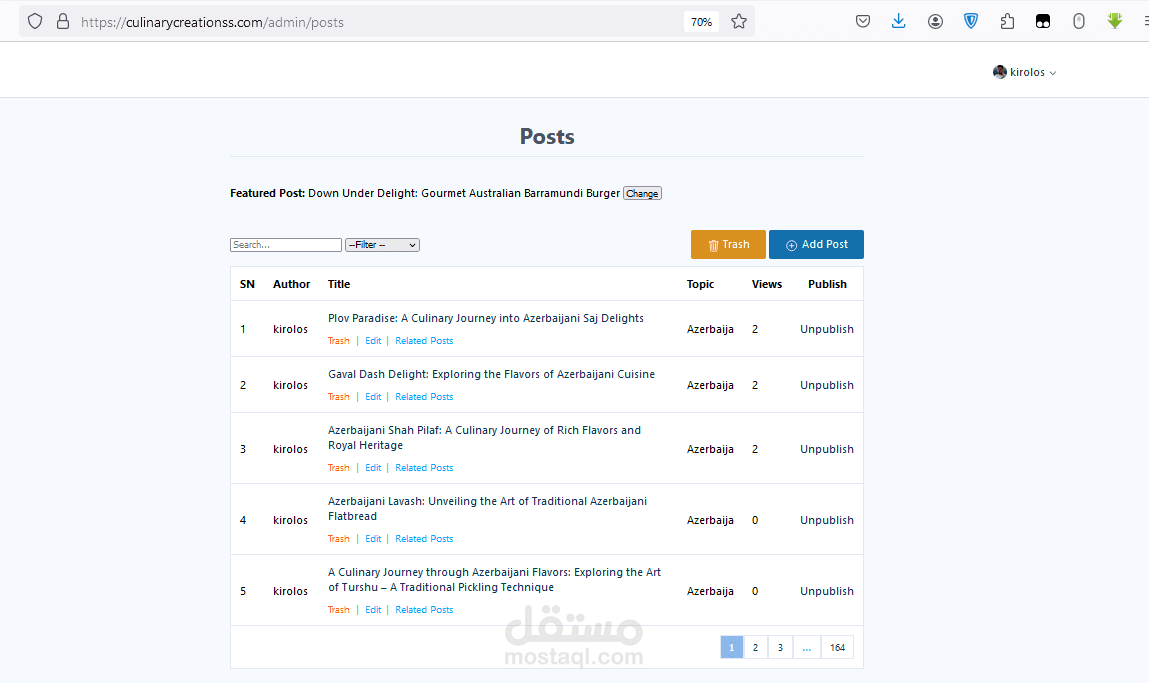Click the Bitwarden shield extension icon
This screenshot has width=1149, height=683.
(971, 21)
